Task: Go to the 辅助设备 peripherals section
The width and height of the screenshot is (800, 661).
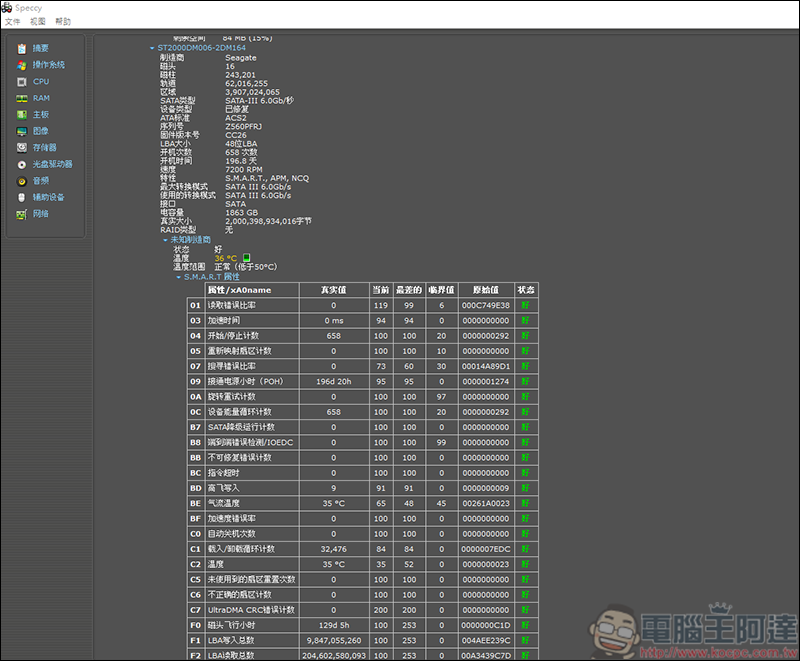Action: click(48, 197)
